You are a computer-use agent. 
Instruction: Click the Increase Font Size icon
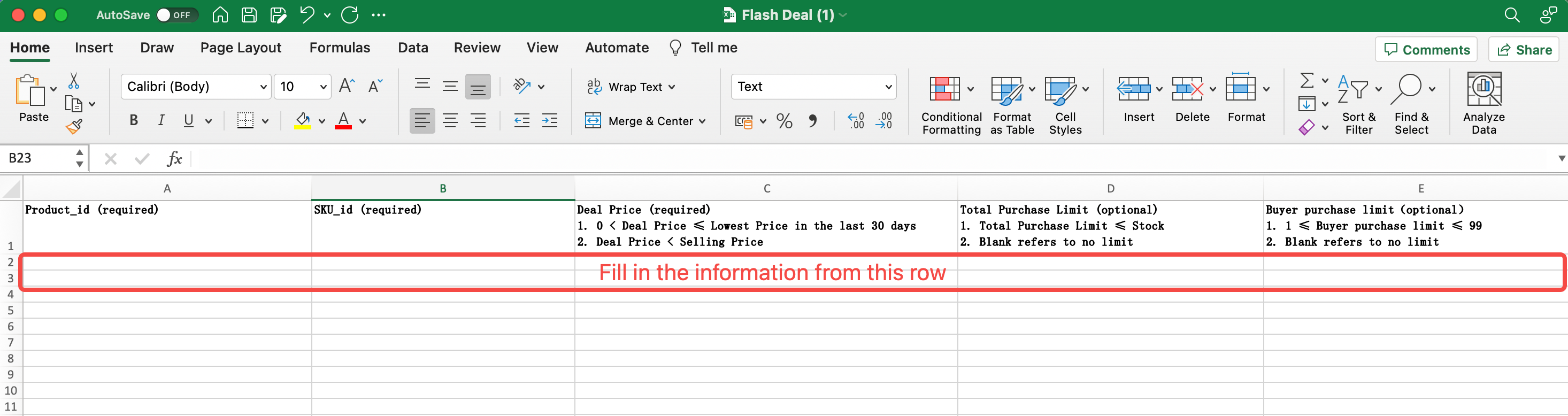(x=347, y=87)
